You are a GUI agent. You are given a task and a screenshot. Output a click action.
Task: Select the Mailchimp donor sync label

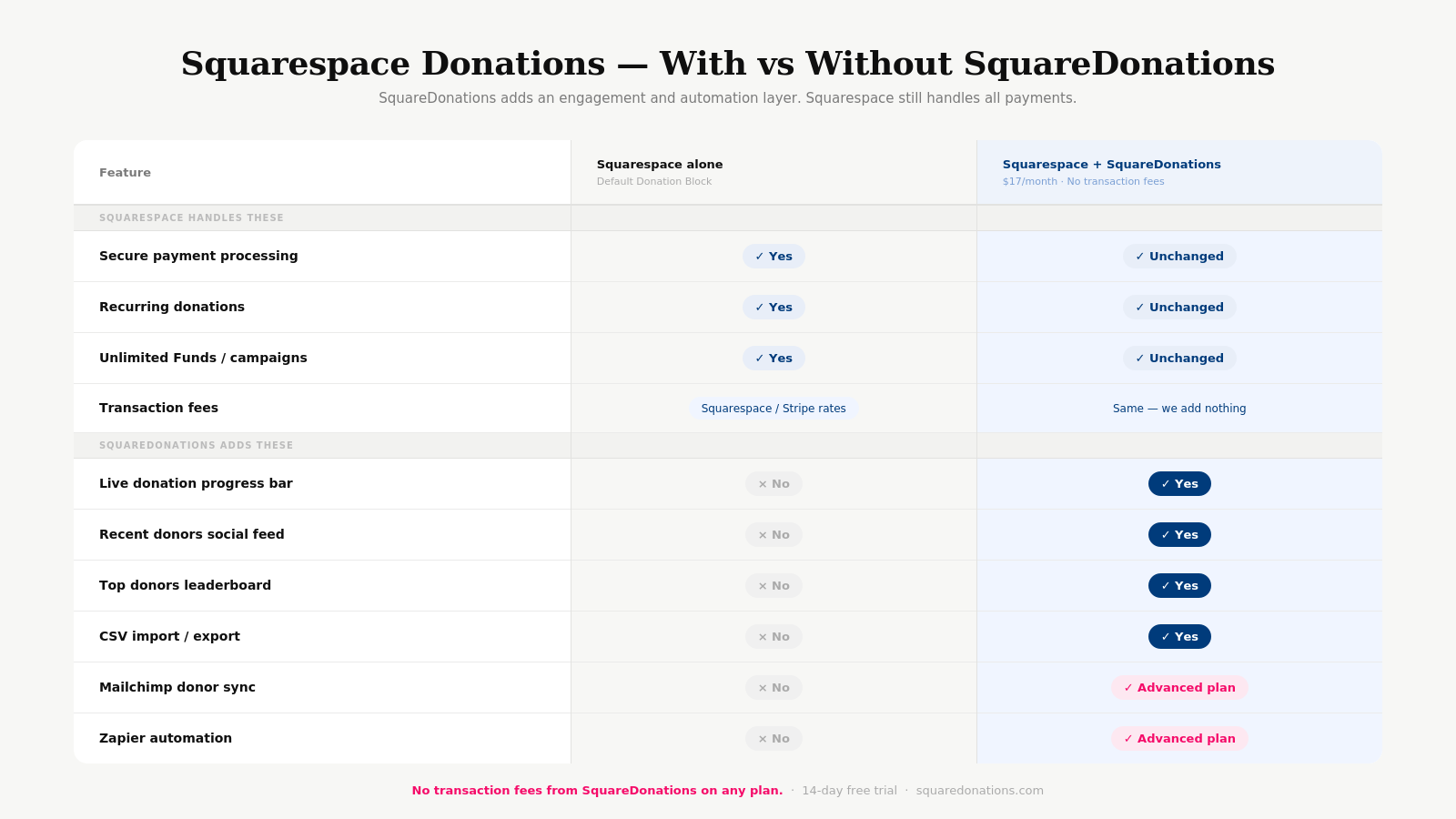(x=177, y=687)
